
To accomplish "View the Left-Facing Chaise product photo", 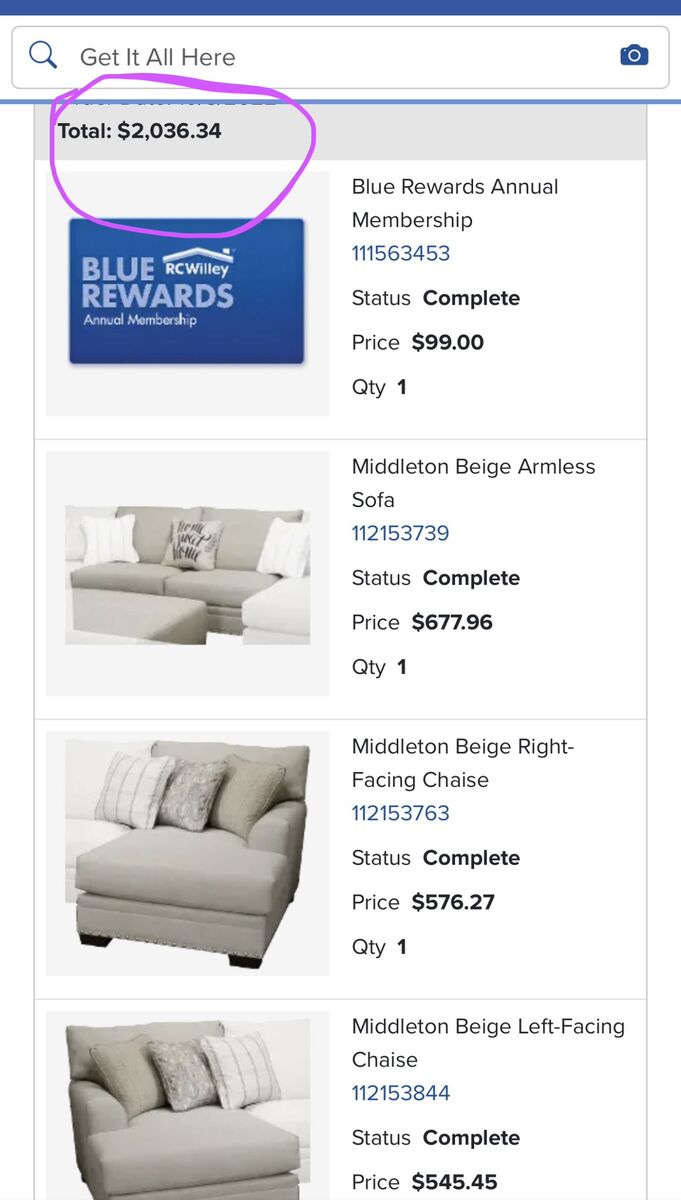I will 187,1105.
